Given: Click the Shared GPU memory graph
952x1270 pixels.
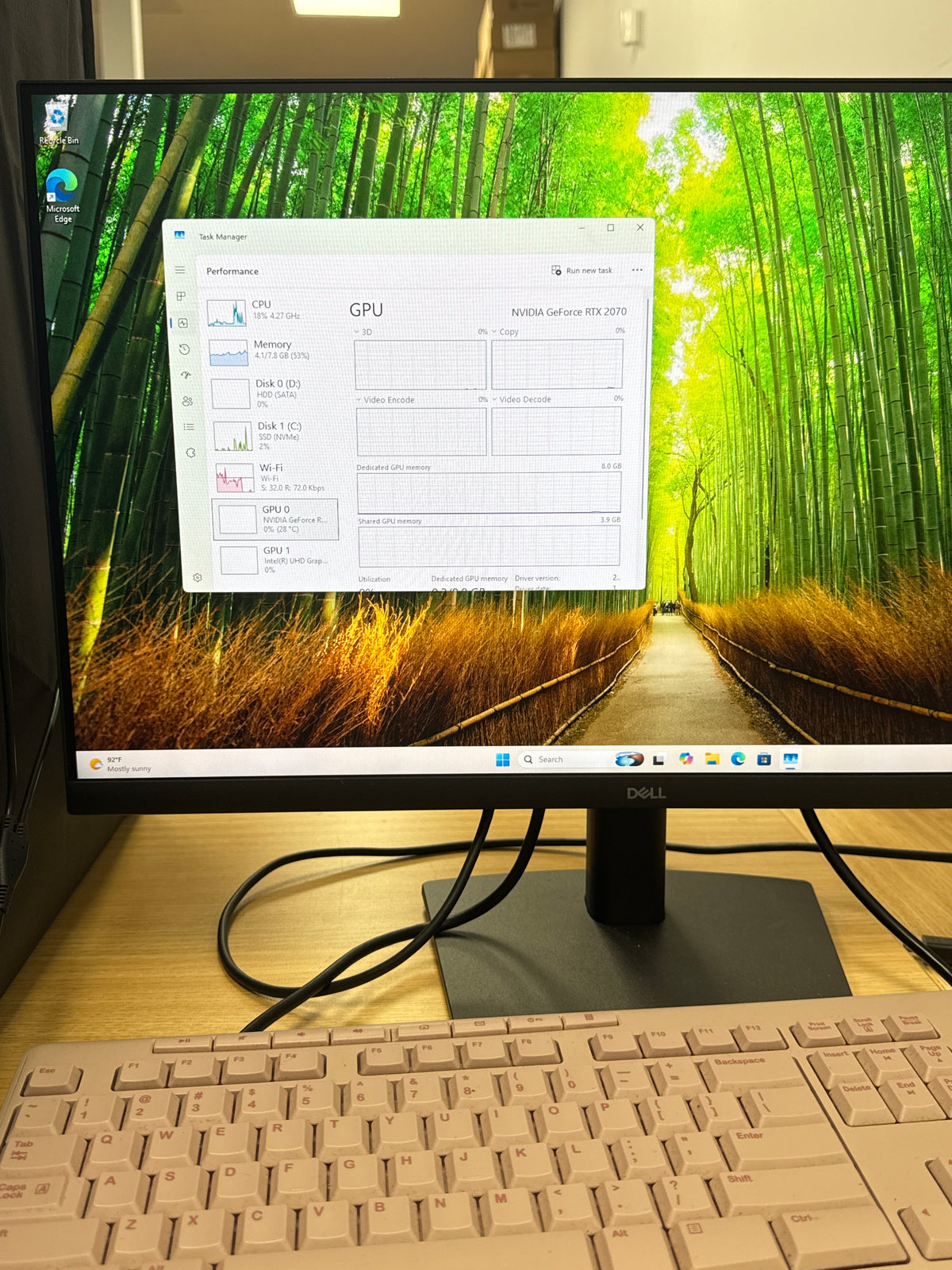Looking at the screenshot, I should tap(489, 545).
